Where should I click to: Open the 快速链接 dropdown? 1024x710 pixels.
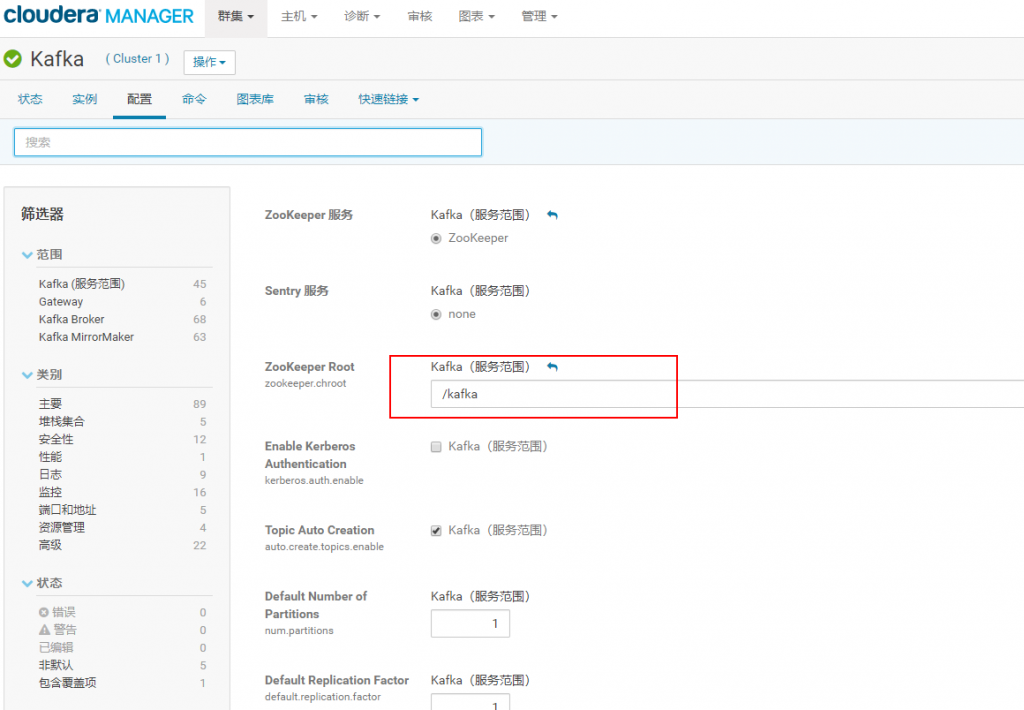(x=389, y=99)
